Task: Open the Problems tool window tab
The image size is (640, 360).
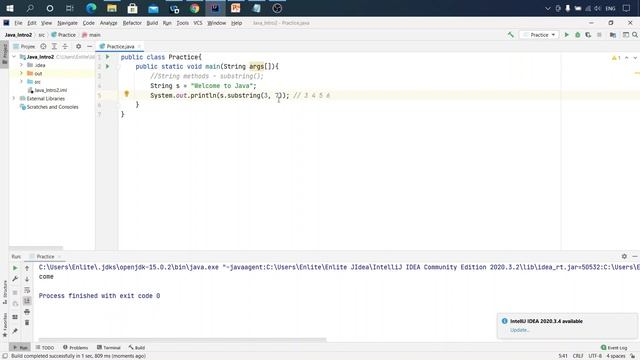Action: pos(76,348)
